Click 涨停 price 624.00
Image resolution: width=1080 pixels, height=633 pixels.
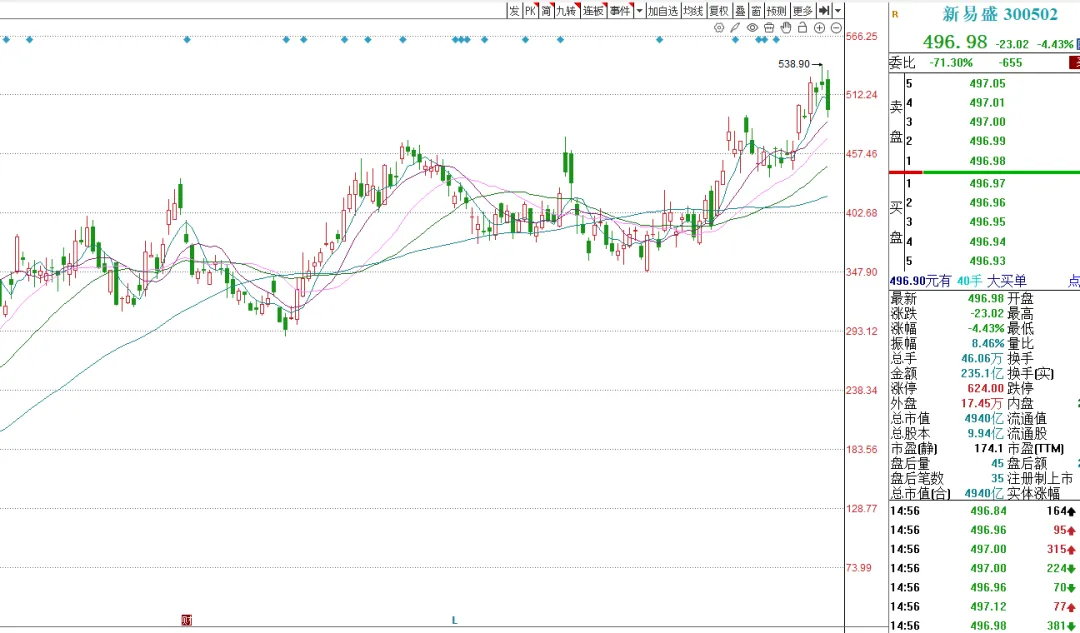coord(986,388)
